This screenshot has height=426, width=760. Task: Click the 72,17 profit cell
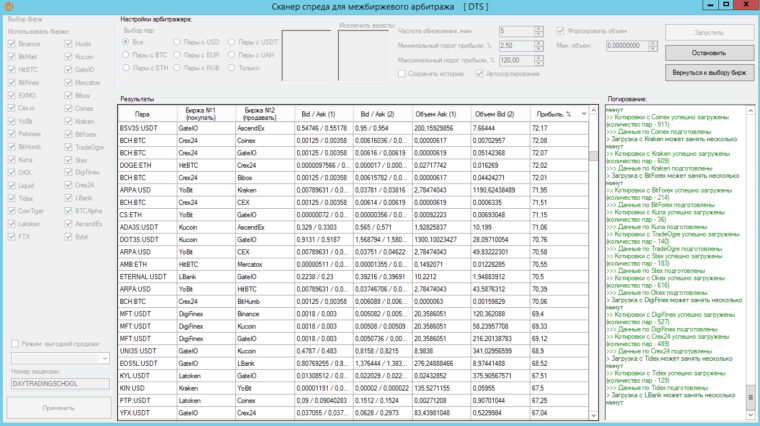pos(559,128)
